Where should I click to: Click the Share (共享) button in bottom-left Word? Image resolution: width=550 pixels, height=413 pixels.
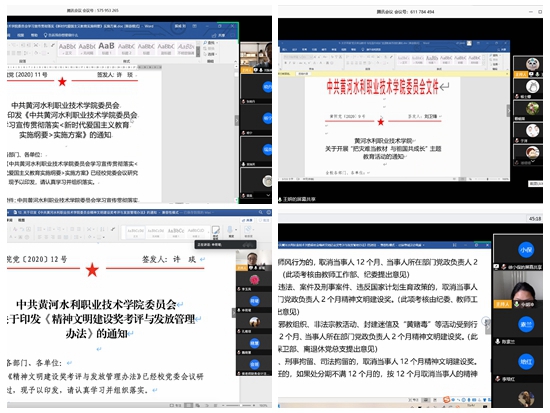point(247,220)
